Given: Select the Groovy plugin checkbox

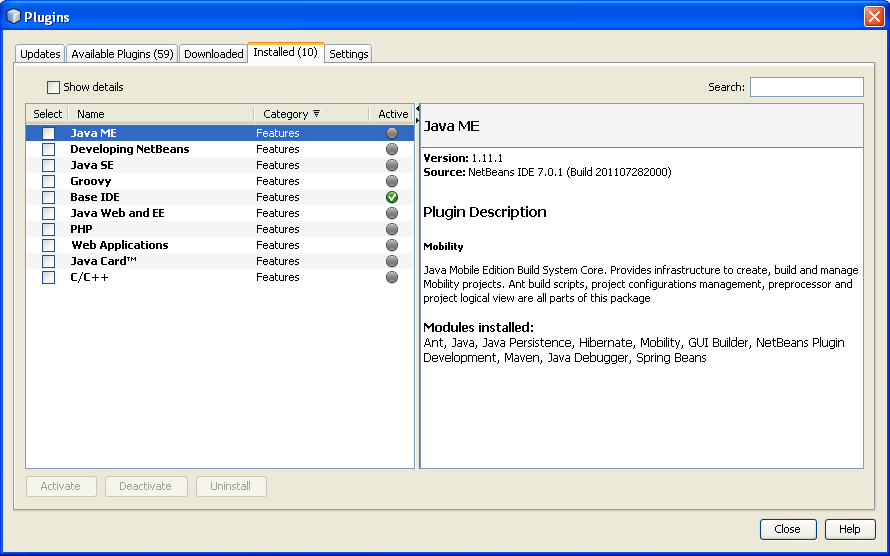Looking at the screenshot, I should [48, 181].
